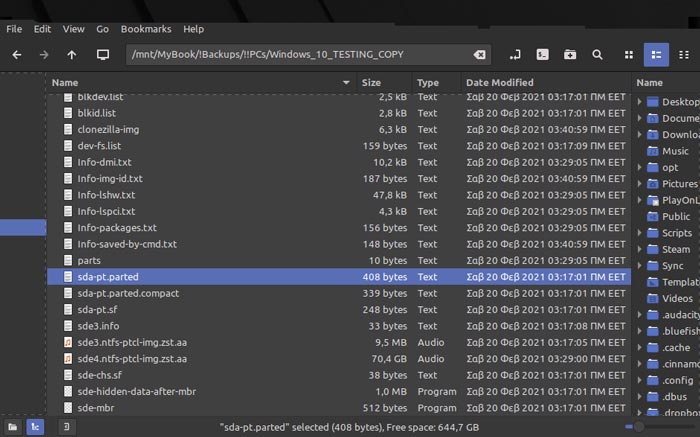Create a new folder icon
This screenshot has height=437, width=700.
tap(570, 55)
